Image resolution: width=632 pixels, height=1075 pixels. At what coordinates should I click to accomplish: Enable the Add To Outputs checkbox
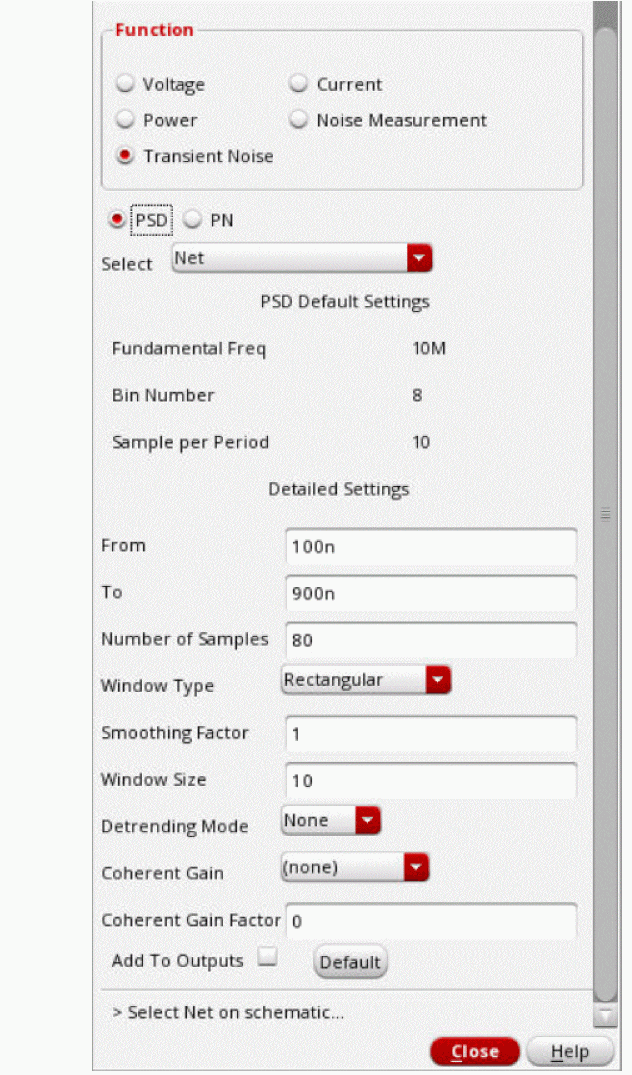(x=266, y=958)
